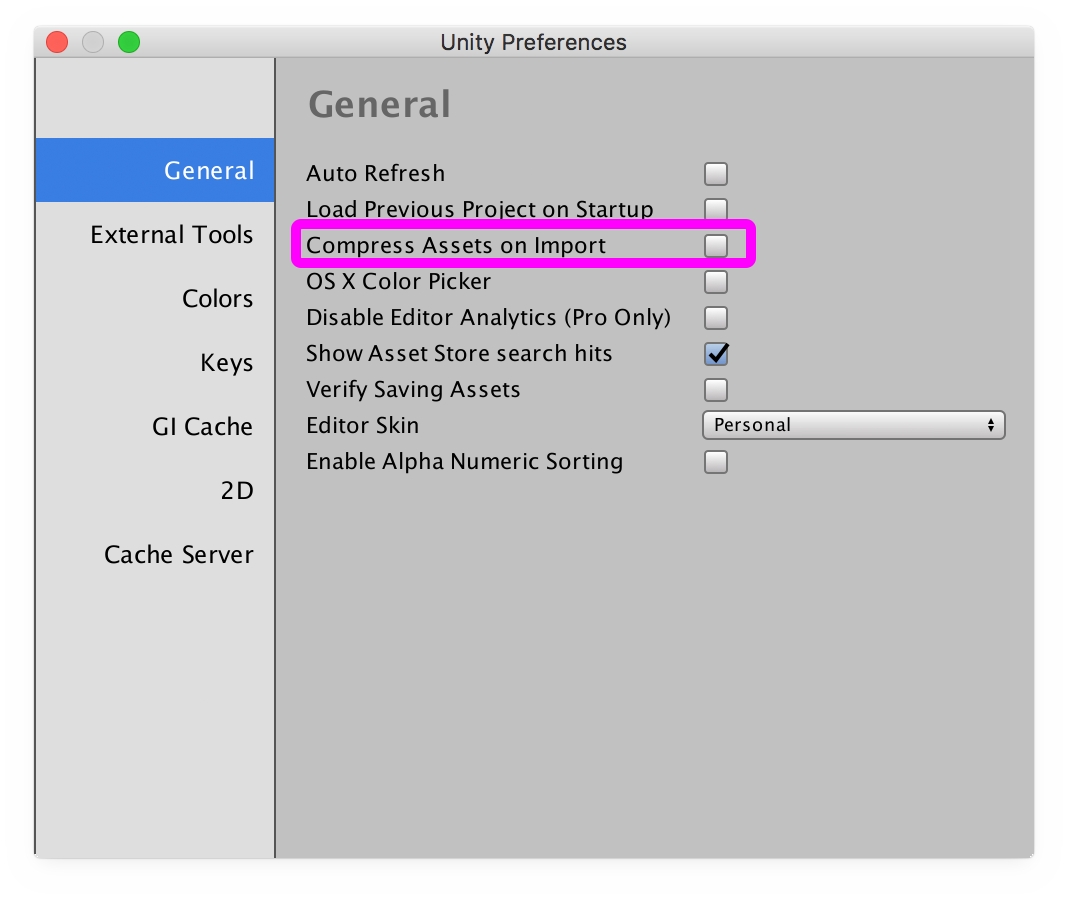Open the External Tools section
The image size is (1068, 900).
[x=155, y=234]
